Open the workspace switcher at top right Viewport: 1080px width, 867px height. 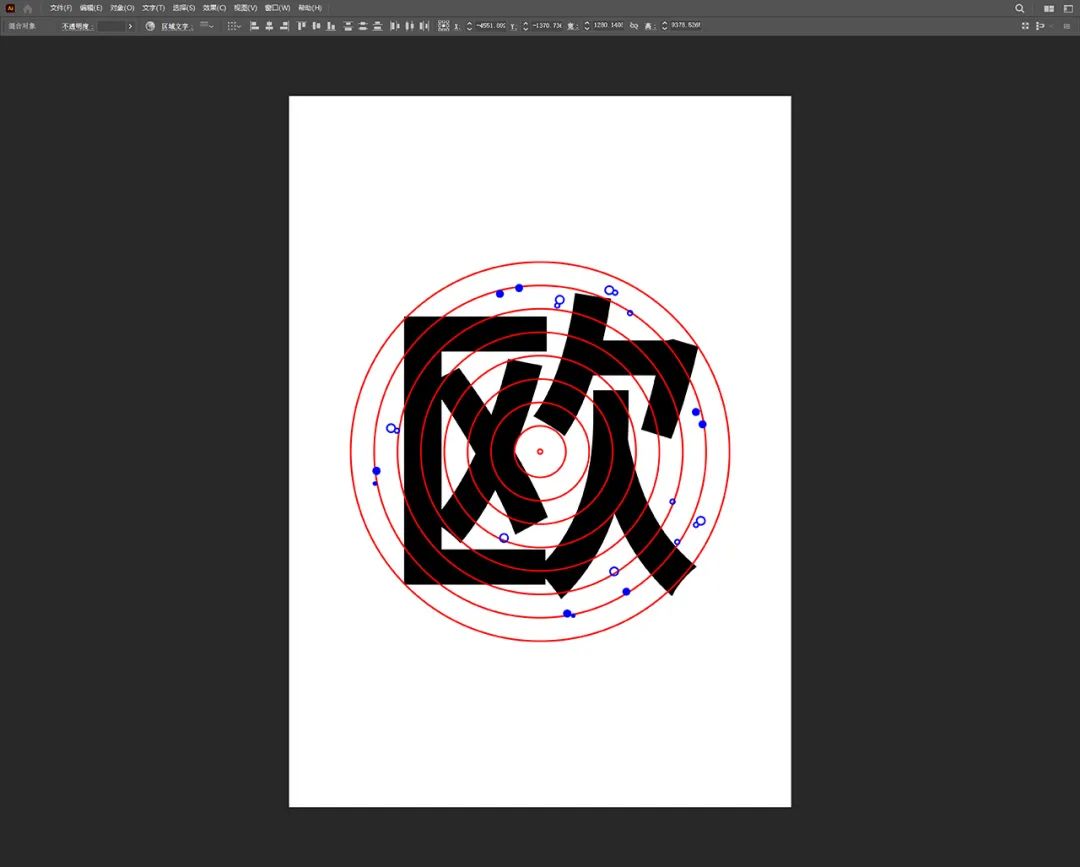click(x=1068, y=8)
